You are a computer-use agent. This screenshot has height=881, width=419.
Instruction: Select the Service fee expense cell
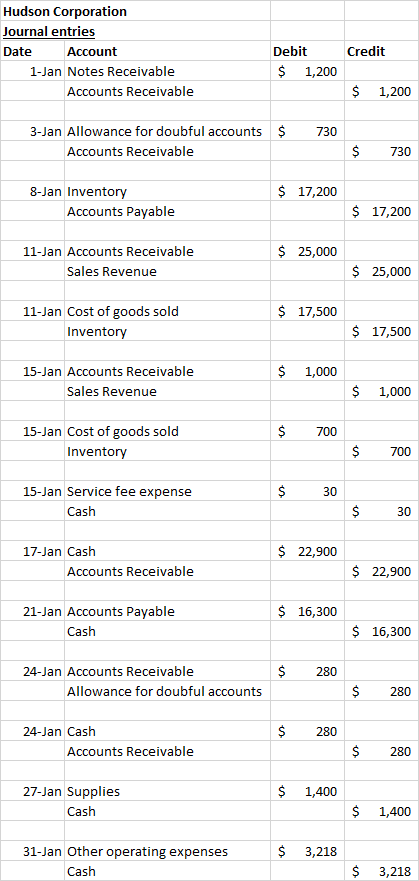pyautogui.click(x=167, y=492)
